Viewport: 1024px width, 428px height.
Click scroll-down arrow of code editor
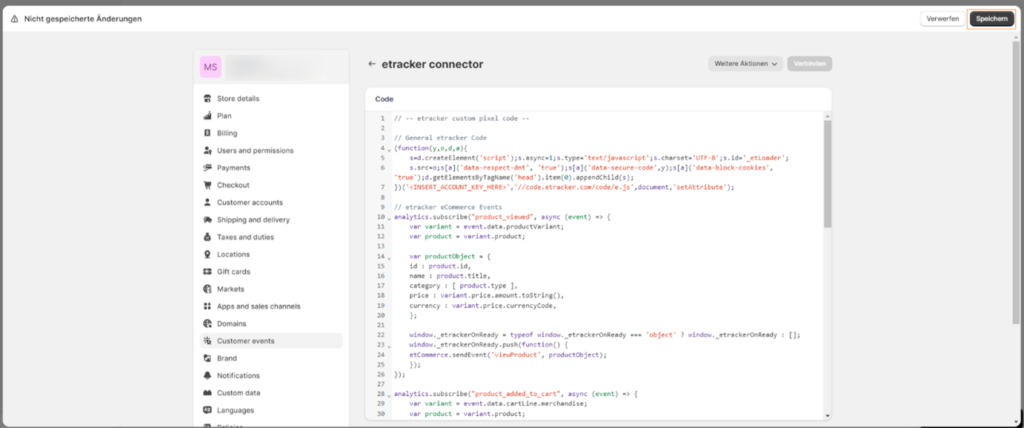(827, 416)
